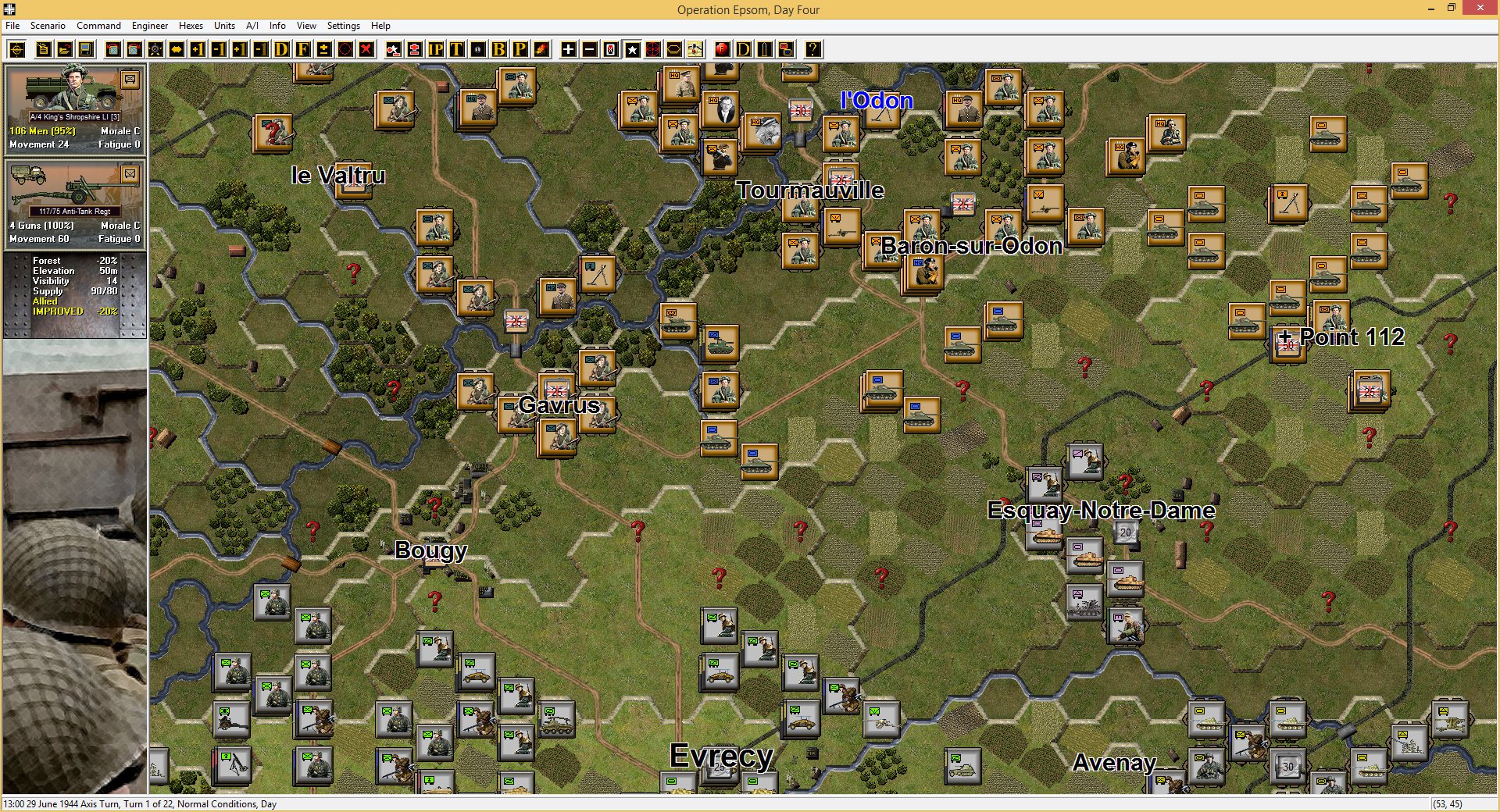Click the '106 Men (95%)' strength text

click(42, 131)
